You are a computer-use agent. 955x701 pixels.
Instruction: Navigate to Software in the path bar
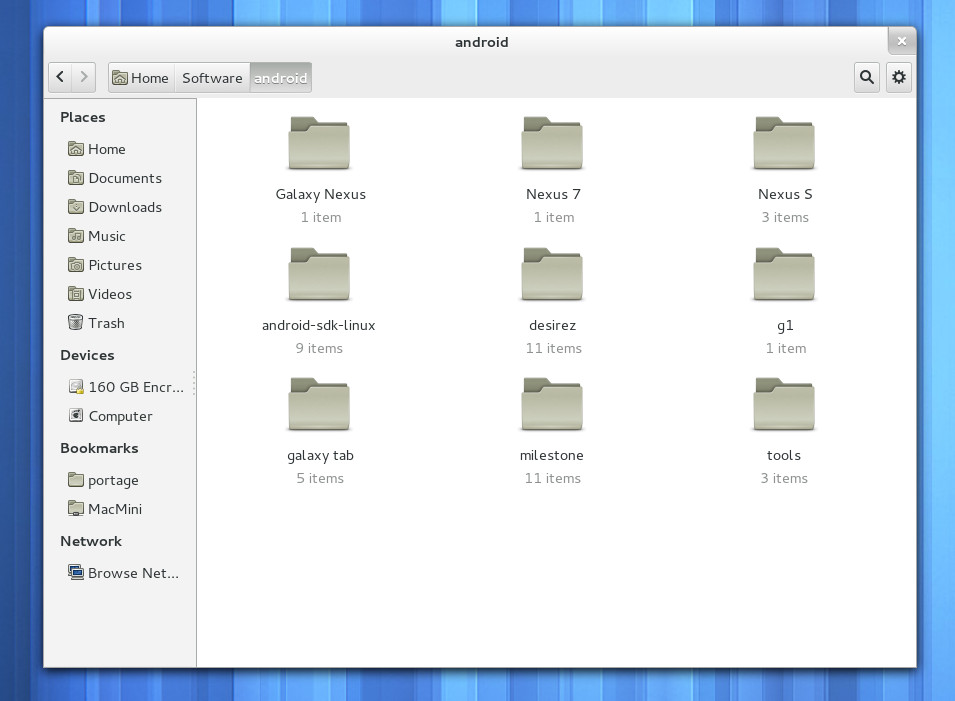pos(213,78)
